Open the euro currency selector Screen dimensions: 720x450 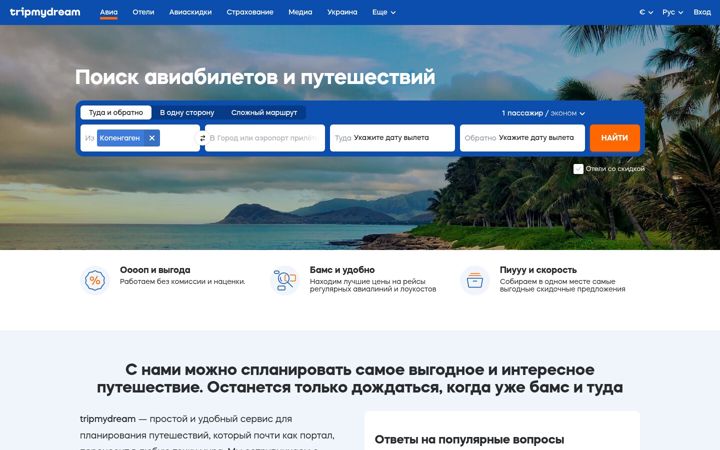coord(646,12)
